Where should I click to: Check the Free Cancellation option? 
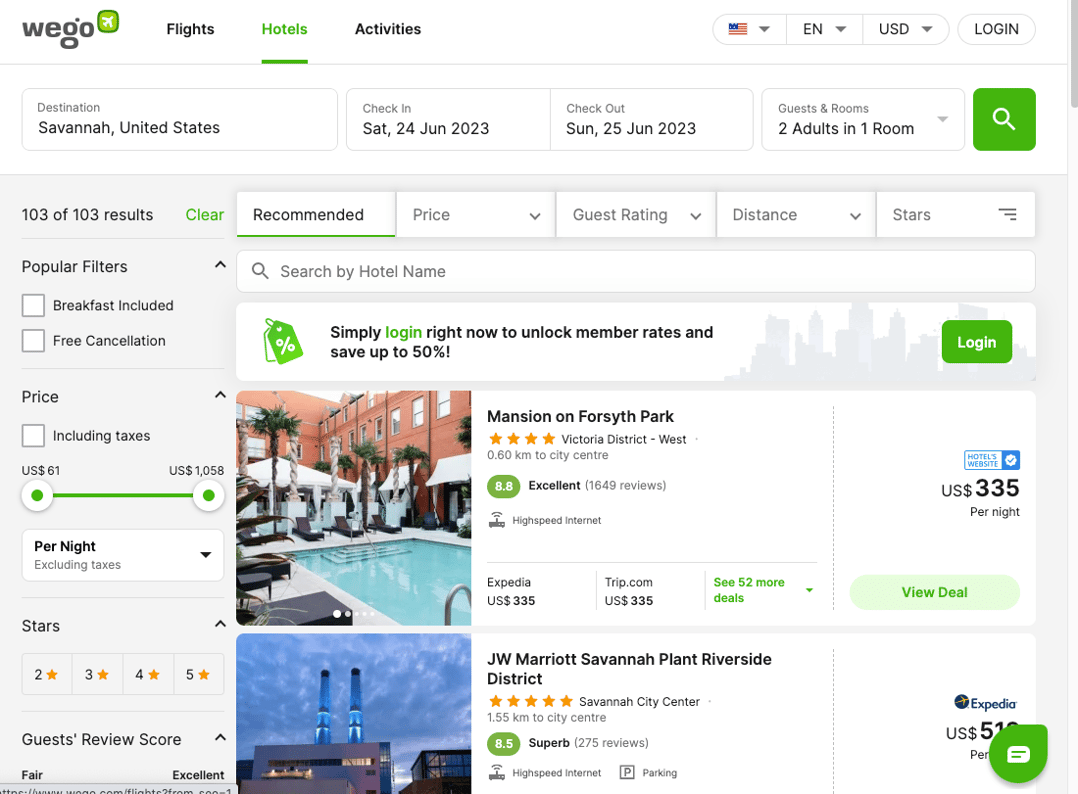tap(33, 340)
